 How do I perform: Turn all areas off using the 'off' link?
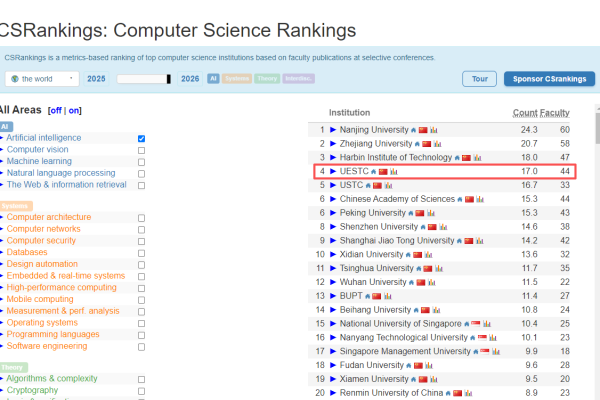point(55,110)
